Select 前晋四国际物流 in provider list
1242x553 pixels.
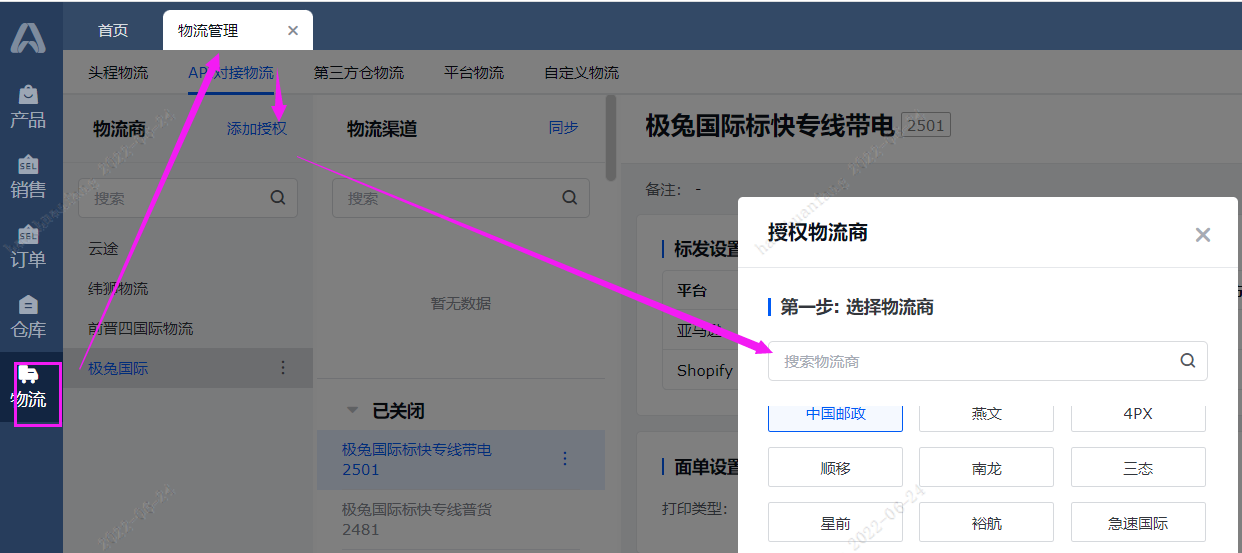tap(188, 328)
